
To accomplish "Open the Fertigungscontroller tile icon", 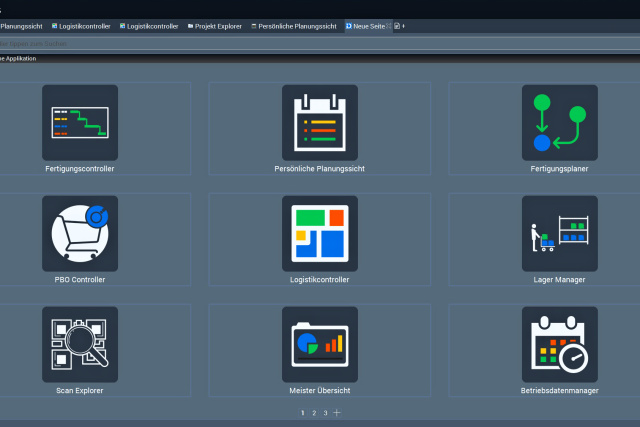I will pos(80,122).
